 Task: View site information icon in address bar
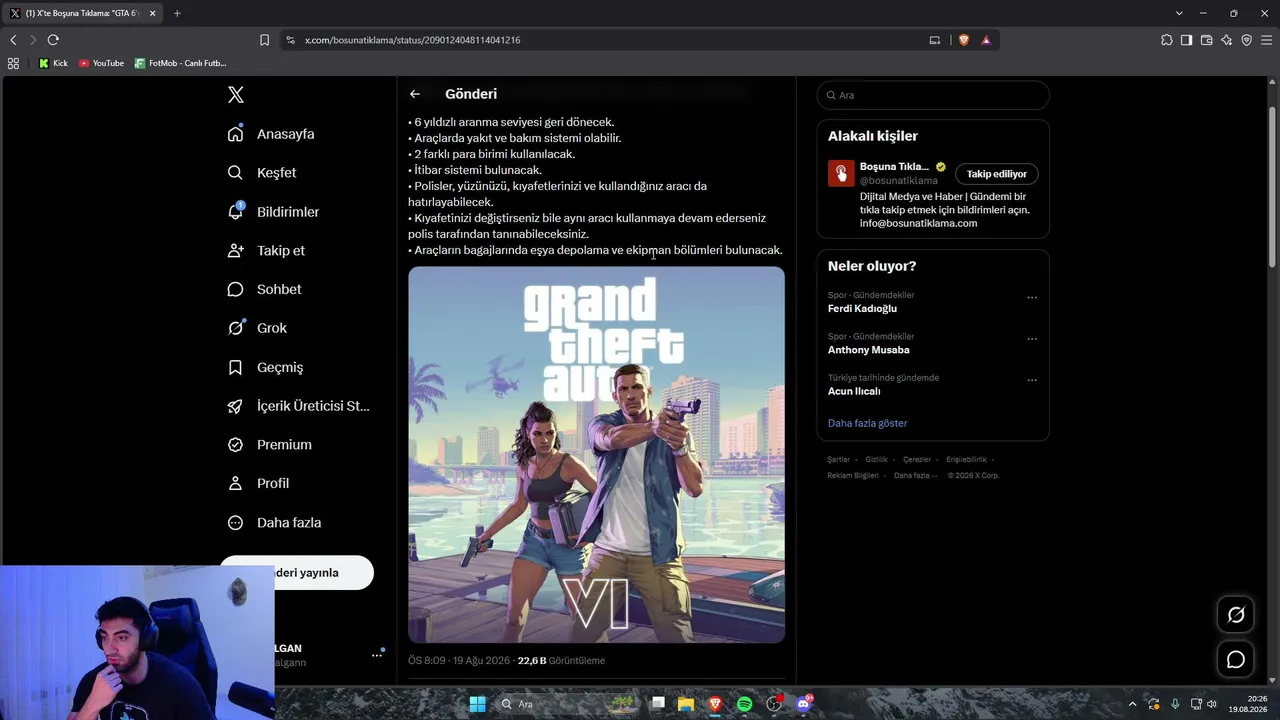point(290,40)
